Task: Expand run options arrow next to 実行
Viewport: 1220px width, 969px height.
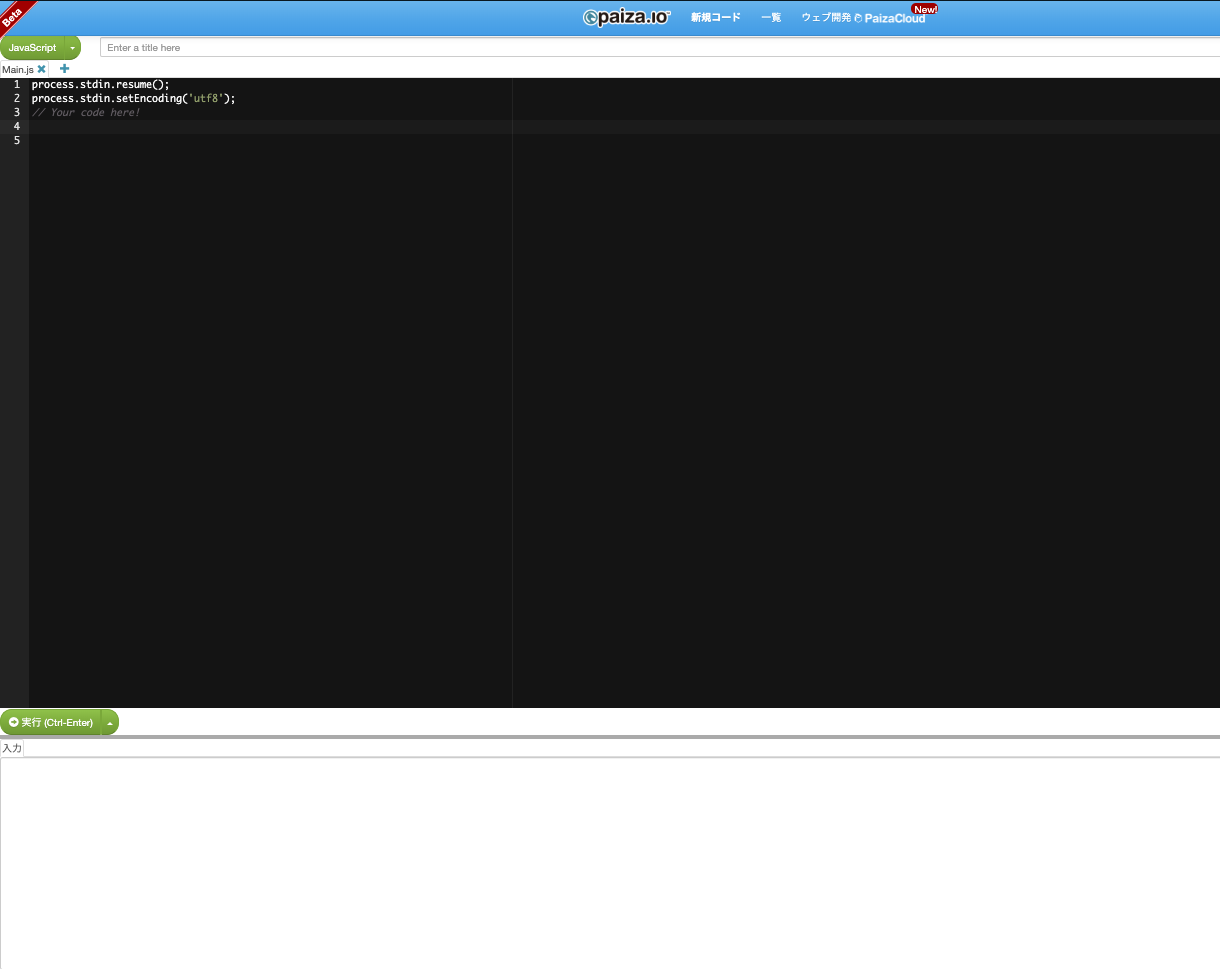Action: pos(110,722)
